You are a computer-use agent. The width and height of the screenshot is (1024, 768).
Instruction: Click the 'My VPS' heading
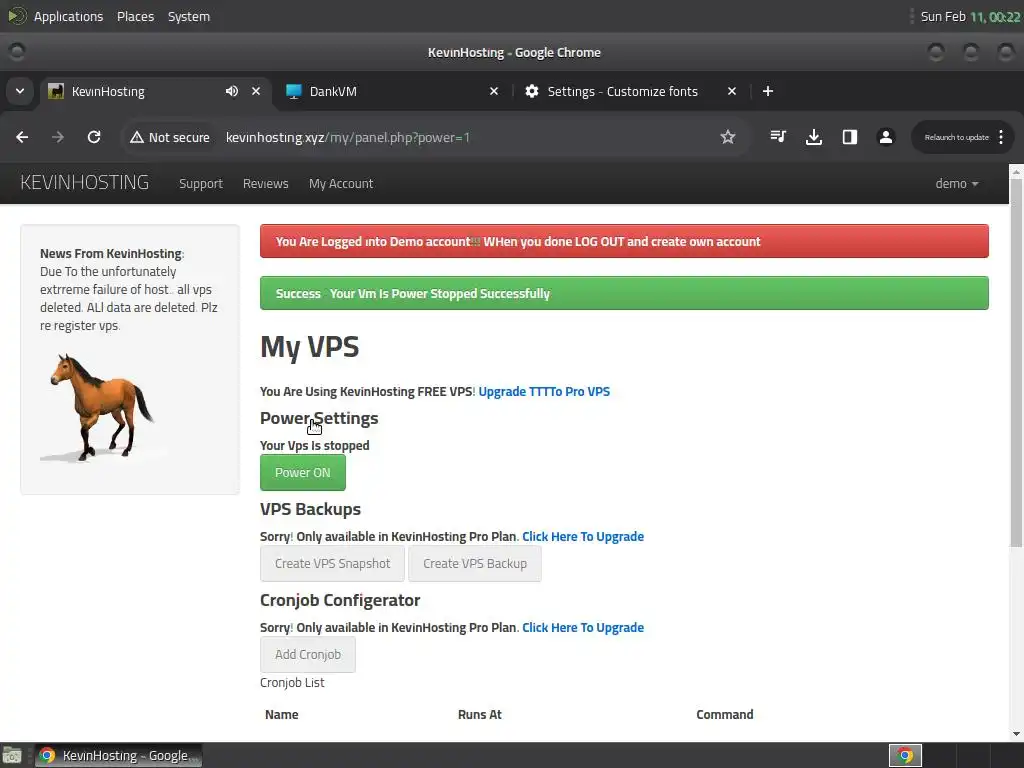click(310, 346)
